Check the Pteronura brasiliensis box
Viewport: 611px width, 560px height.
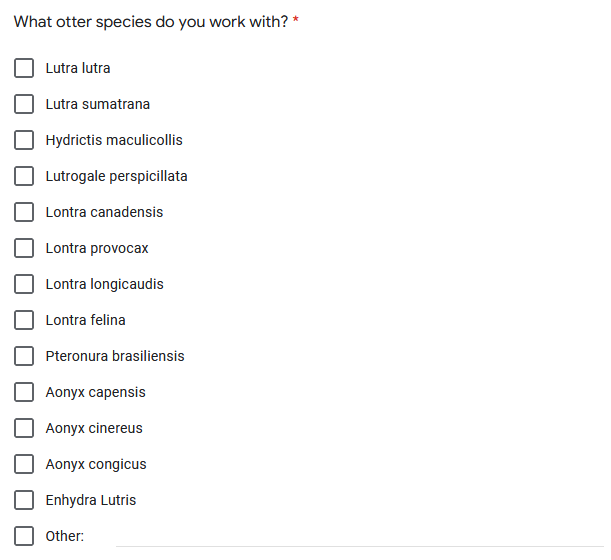pyautogui.click(x=24, y=357)
